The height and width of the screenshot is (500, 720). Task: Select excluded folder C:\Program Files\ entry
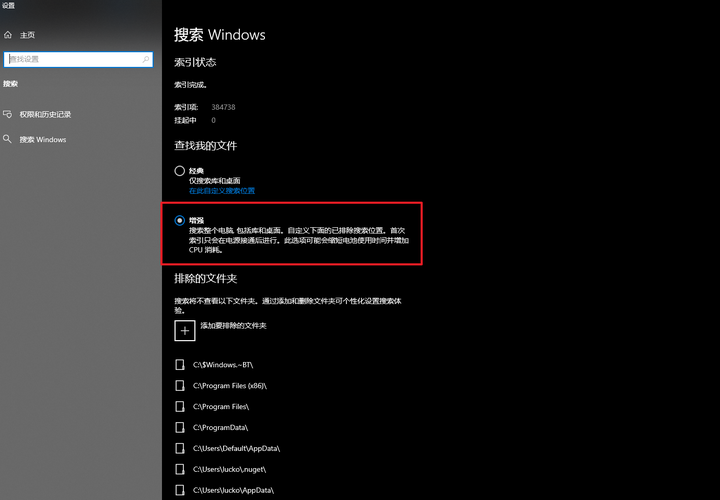221,407
